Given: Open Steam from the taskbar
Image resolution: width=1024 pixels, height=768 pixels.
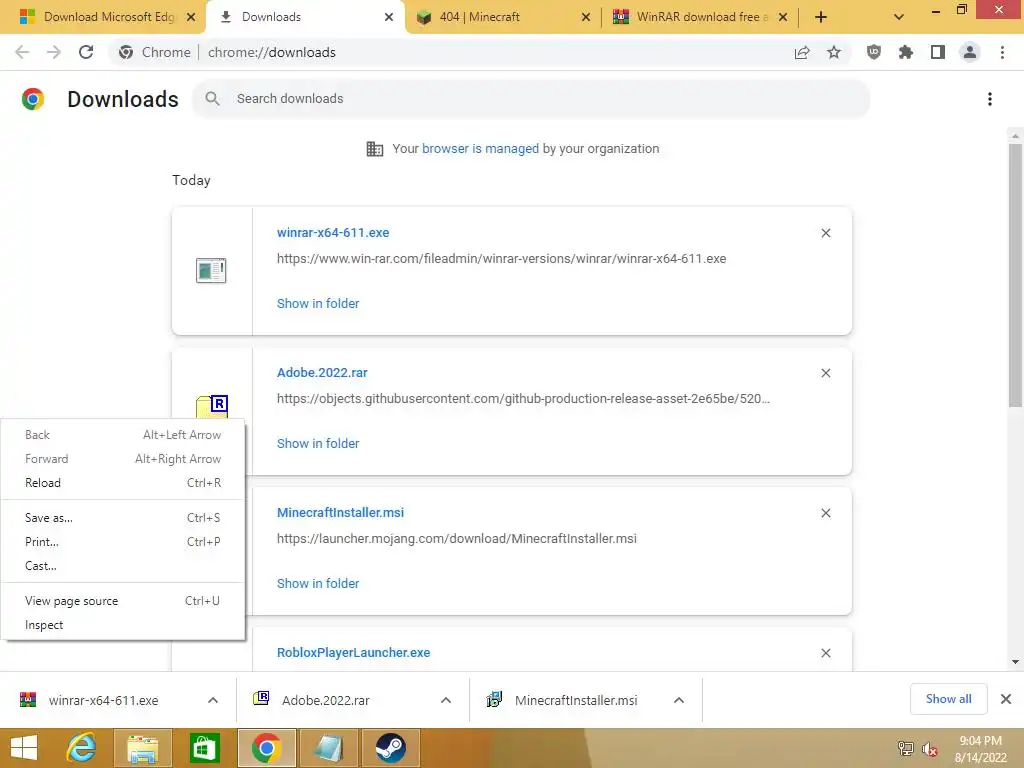Looking at the screenshot, I should [390, 748].
